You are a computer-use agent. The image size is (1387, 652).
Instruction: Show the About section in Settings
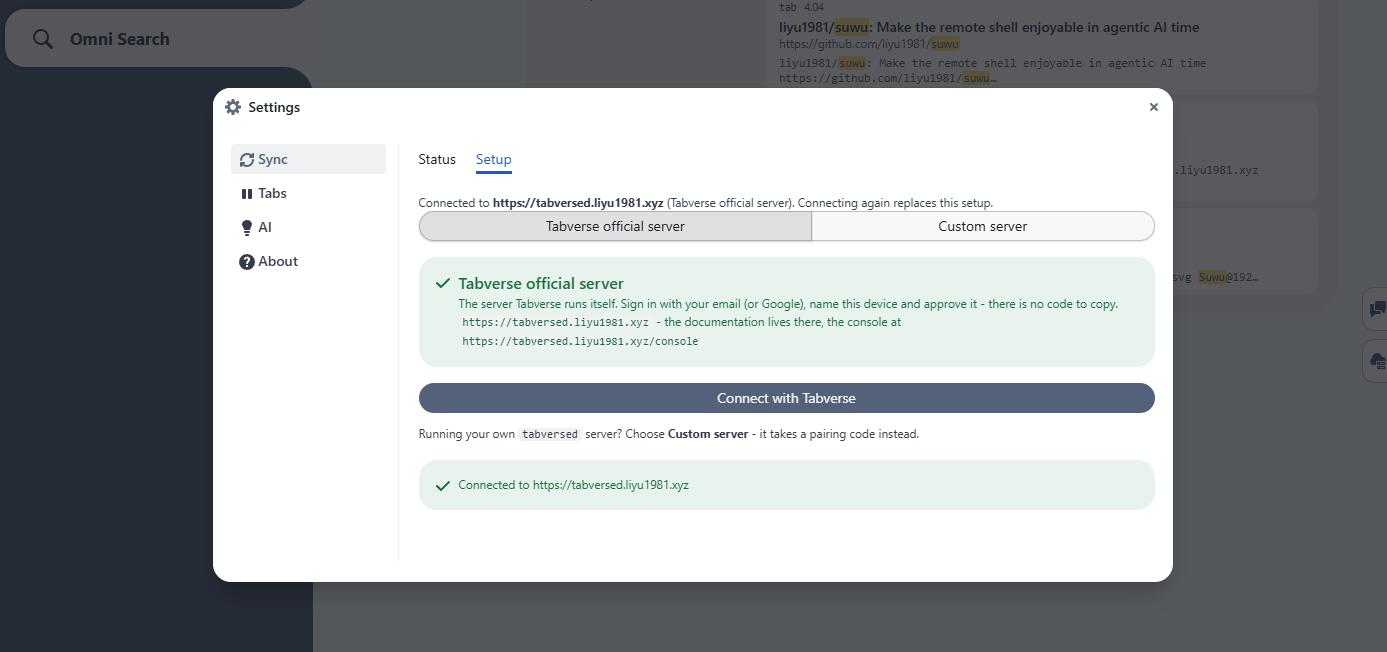tap(308, 261)
